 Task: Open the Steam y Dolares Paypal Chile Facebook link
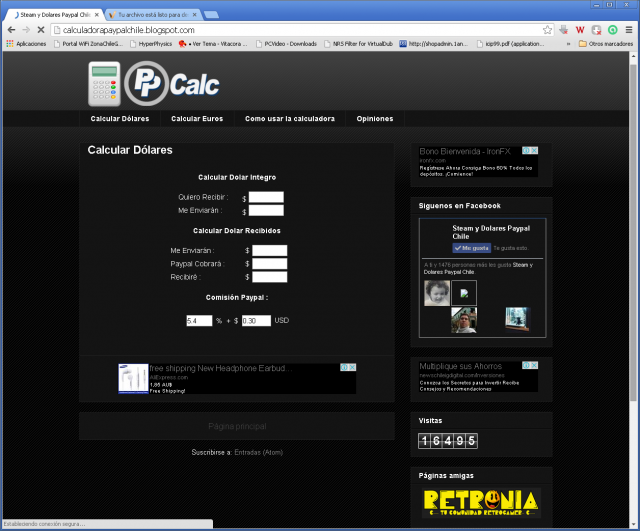[491, 232]
